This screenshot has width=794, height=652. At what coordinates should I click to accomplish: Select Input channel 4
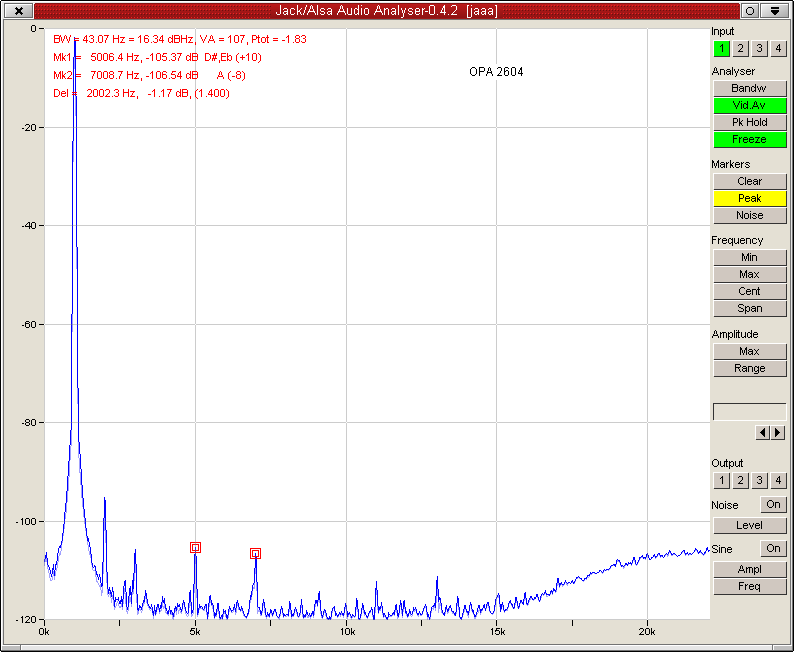coord(778,49)
